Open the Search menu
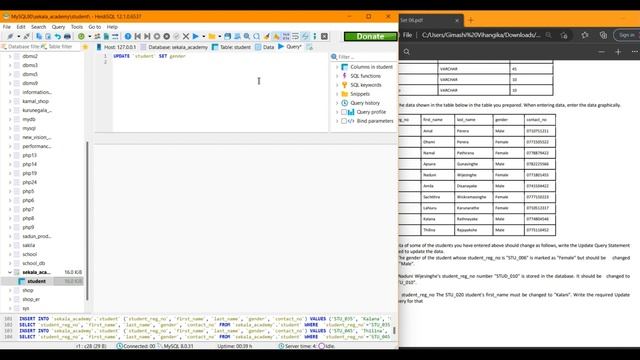Image resolution: width=640 pixels, height=360 pixels. tap(38, 27)
